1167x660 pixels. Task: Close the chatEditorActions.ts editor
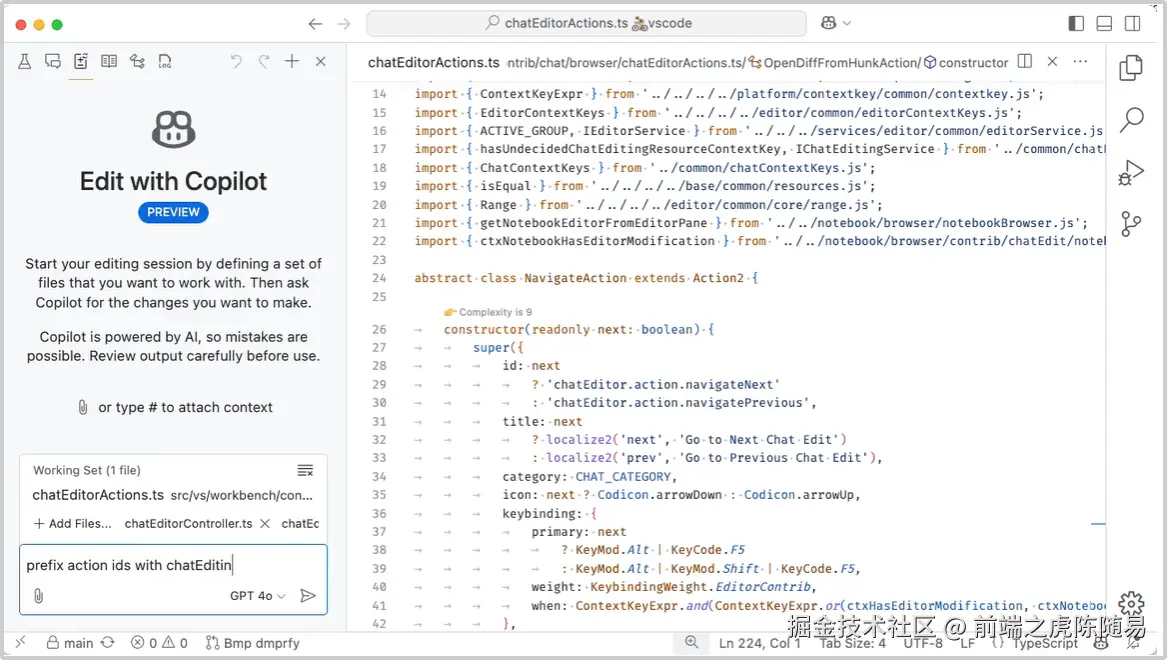click(1052, 62)
